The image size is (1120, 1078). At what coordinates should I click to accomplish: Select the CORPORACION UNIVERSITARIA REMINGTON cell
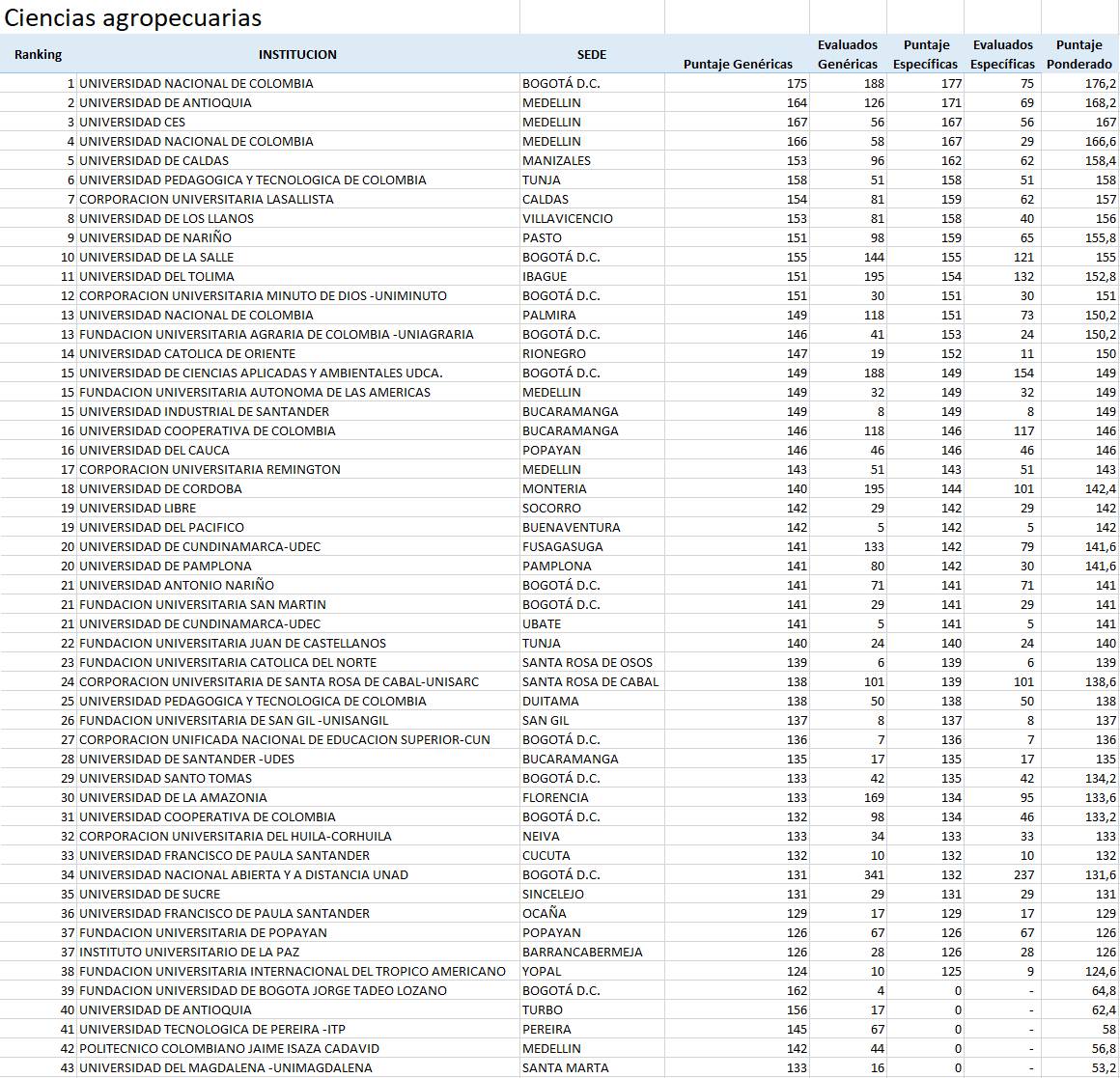pos(210,470)
